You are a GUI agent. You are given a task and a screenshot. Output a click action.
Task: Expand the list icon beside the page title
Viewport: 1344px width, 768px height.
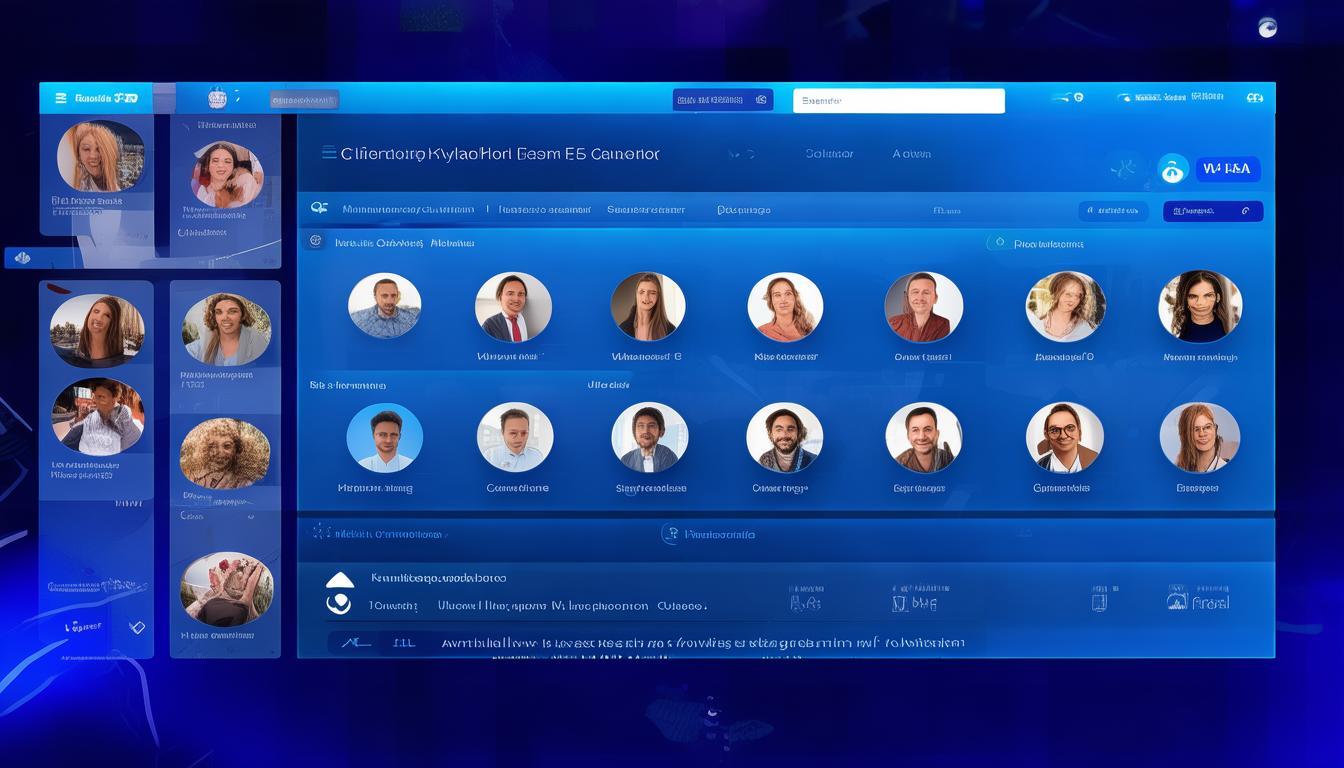tap(328, 153)
